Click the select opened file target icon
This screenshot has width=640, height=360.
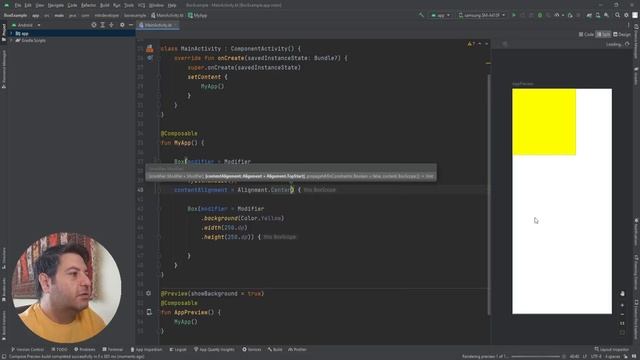94,25
